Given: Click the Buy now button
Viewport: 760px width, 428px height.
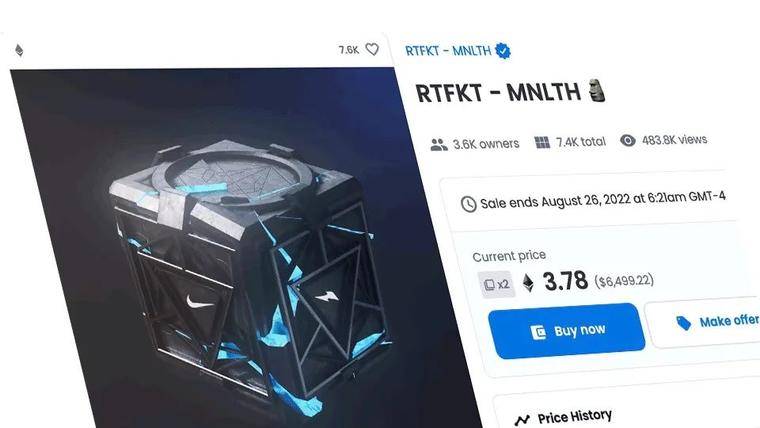Looking at the screenshot, I should point(567,331).
